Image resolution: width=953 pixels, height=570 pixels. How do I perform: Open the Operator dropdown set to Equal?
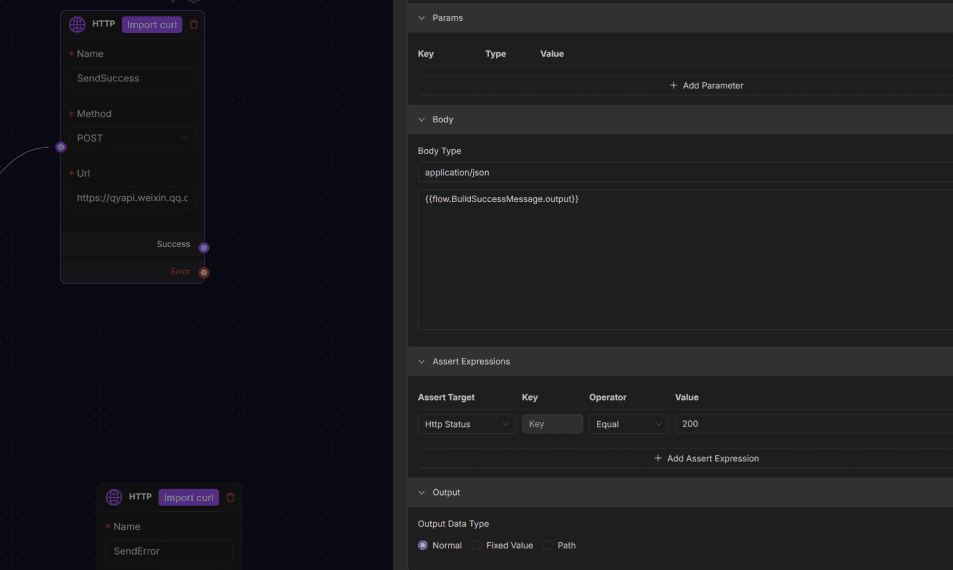(628, 424)
